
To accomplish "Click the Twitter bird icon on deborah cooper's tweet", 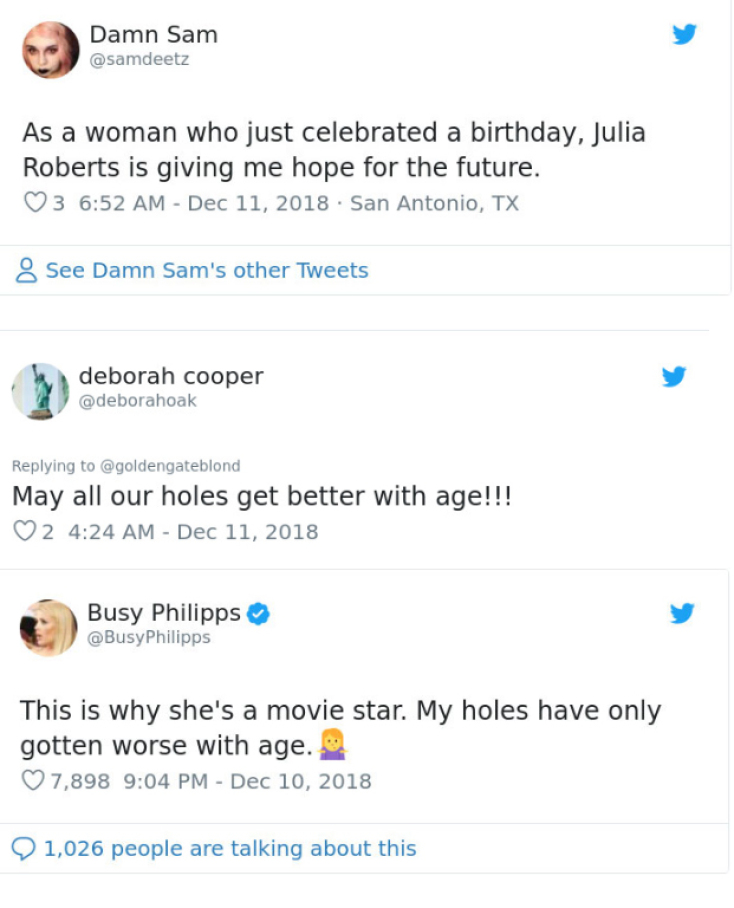I will (675, 377).
